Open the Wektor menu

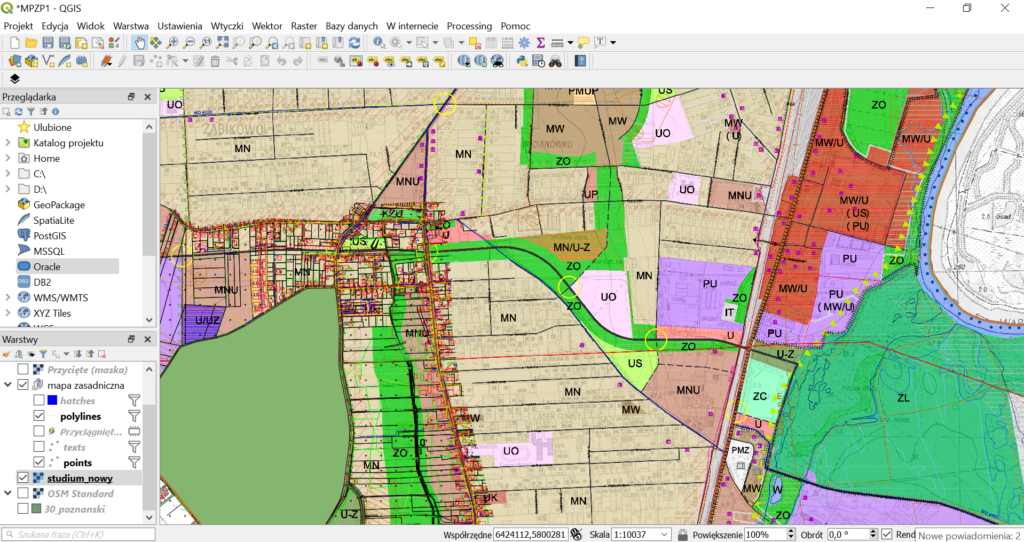(x=266, y=25)
